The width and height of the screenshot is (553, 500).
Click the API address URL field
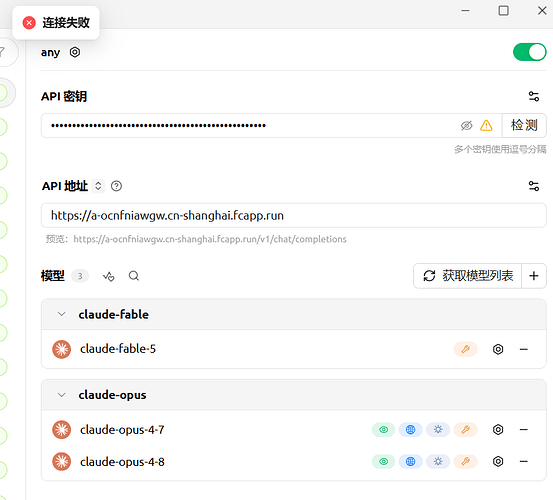click(x=294, y=215)
